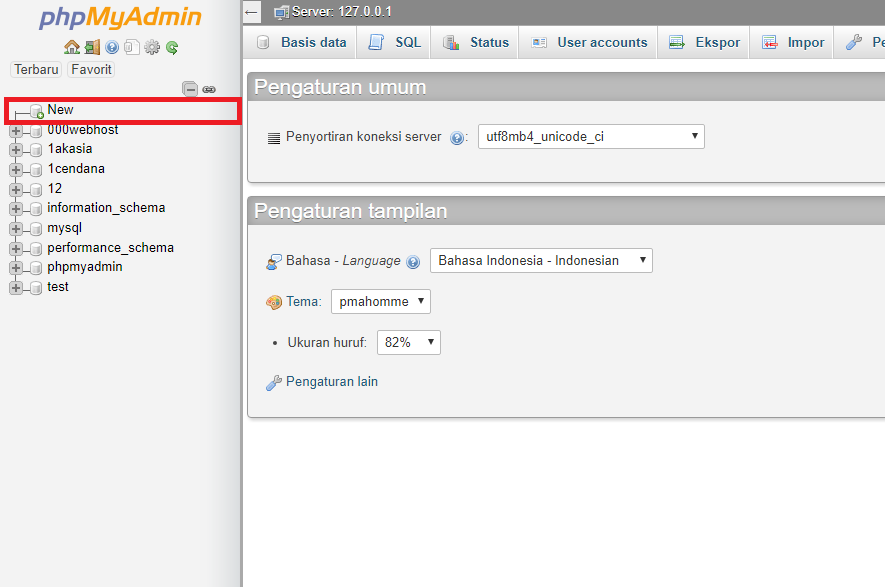Click the documentation page icon

pos(131,47)
